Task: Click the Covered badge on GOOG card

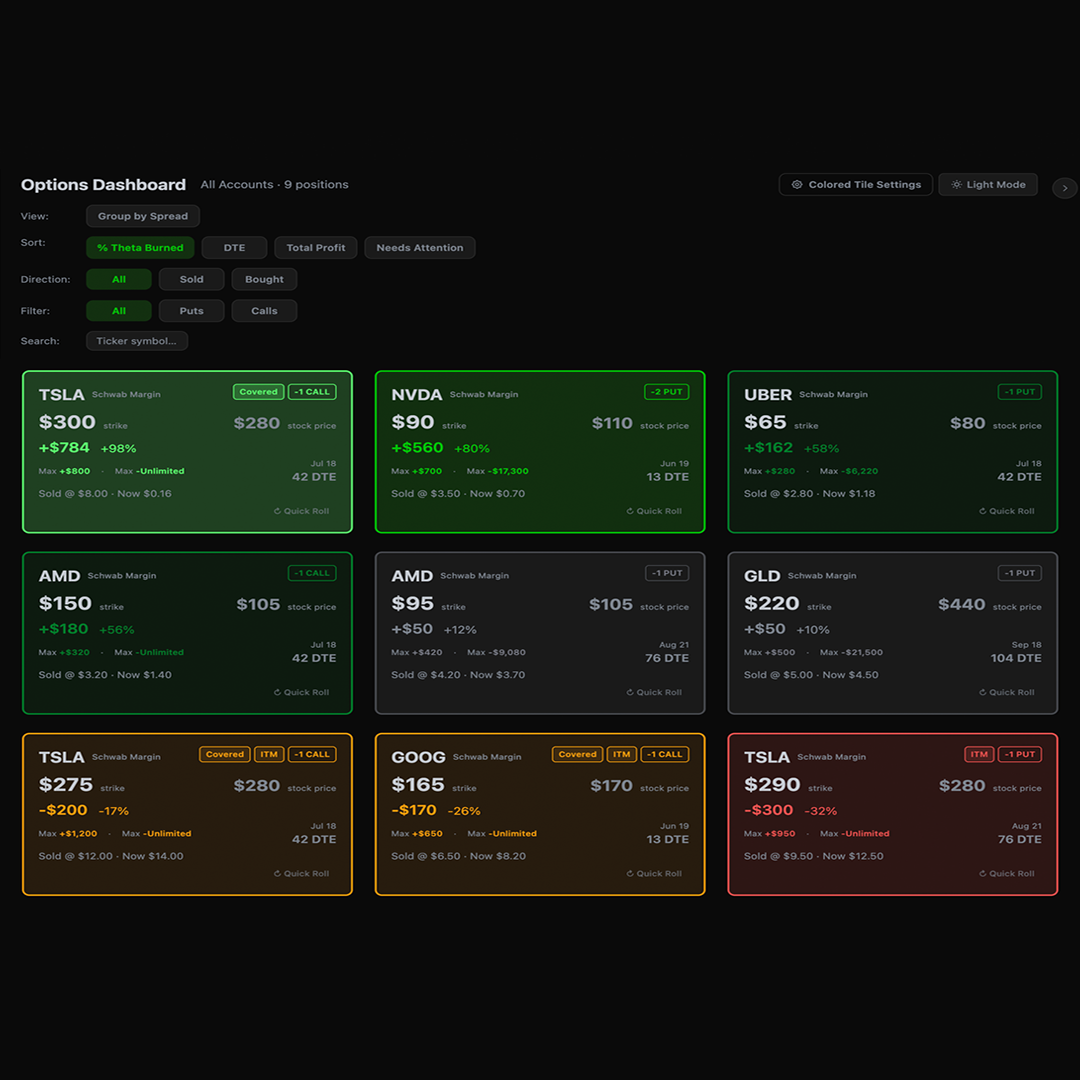Action: coord(578,754)
